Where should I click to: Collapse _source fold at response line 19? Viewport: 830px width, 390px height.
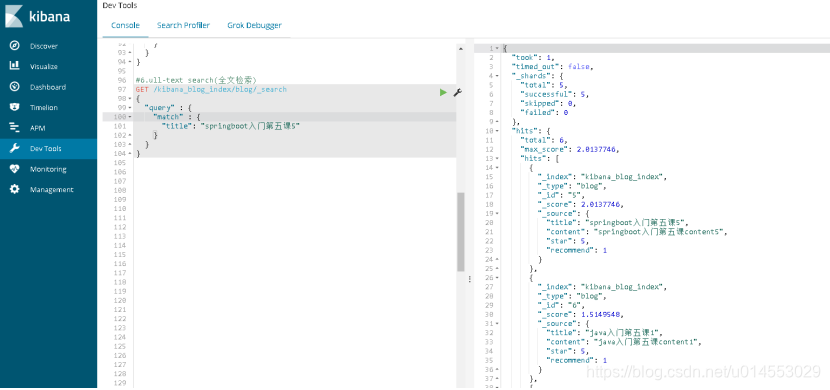[497, 213]
